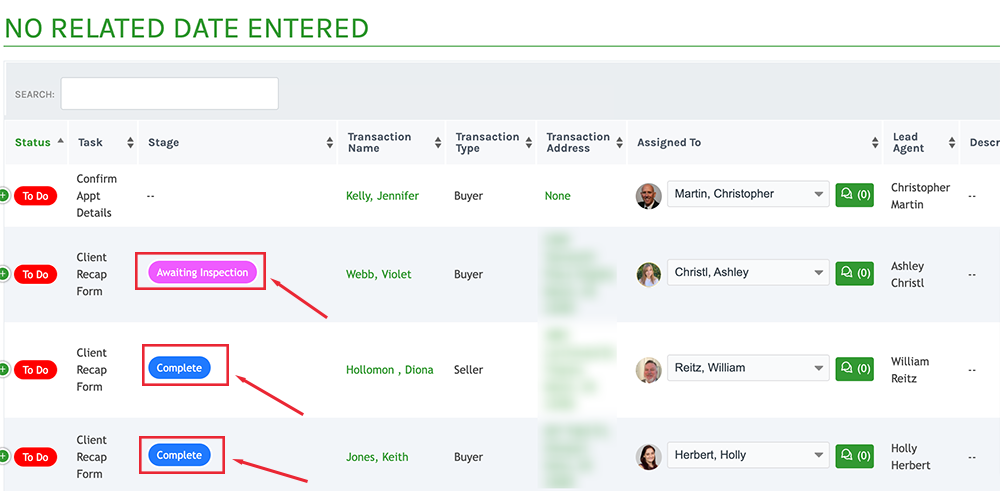Viewport: 1000px width, 491px height.
Task: Expand the Confirm Appt Details row plus icon
Action: click(x=3, y=196)
